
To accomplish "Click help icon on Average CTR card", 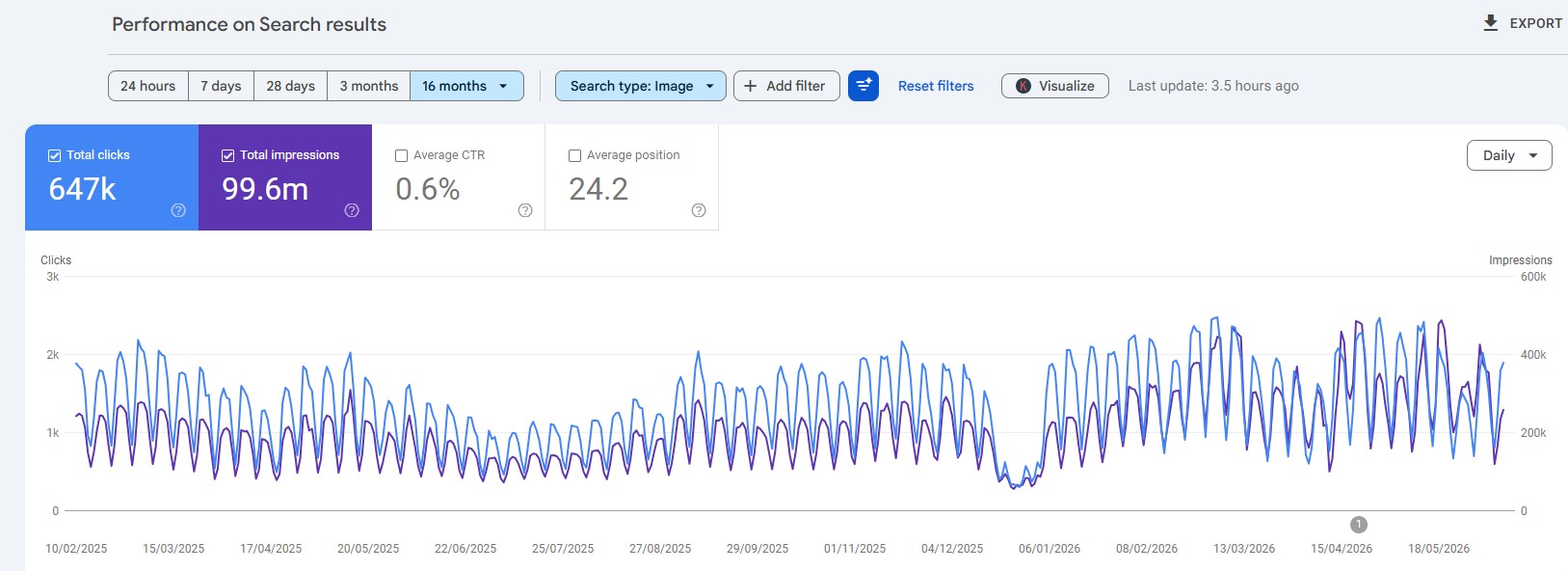I will point(525,210).
